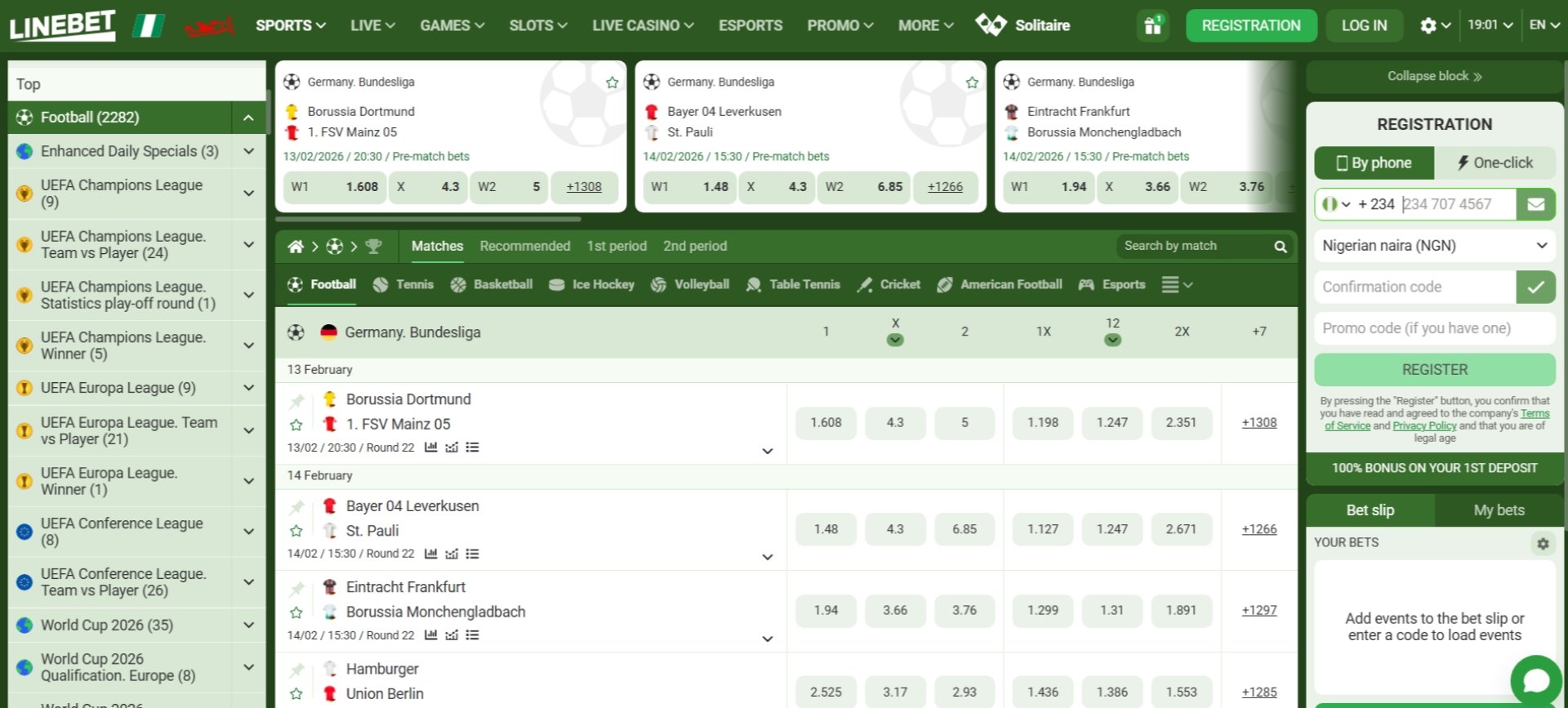
Task: Expand Eintracht Frankfurt match markets
Action: tap(767, 639)
